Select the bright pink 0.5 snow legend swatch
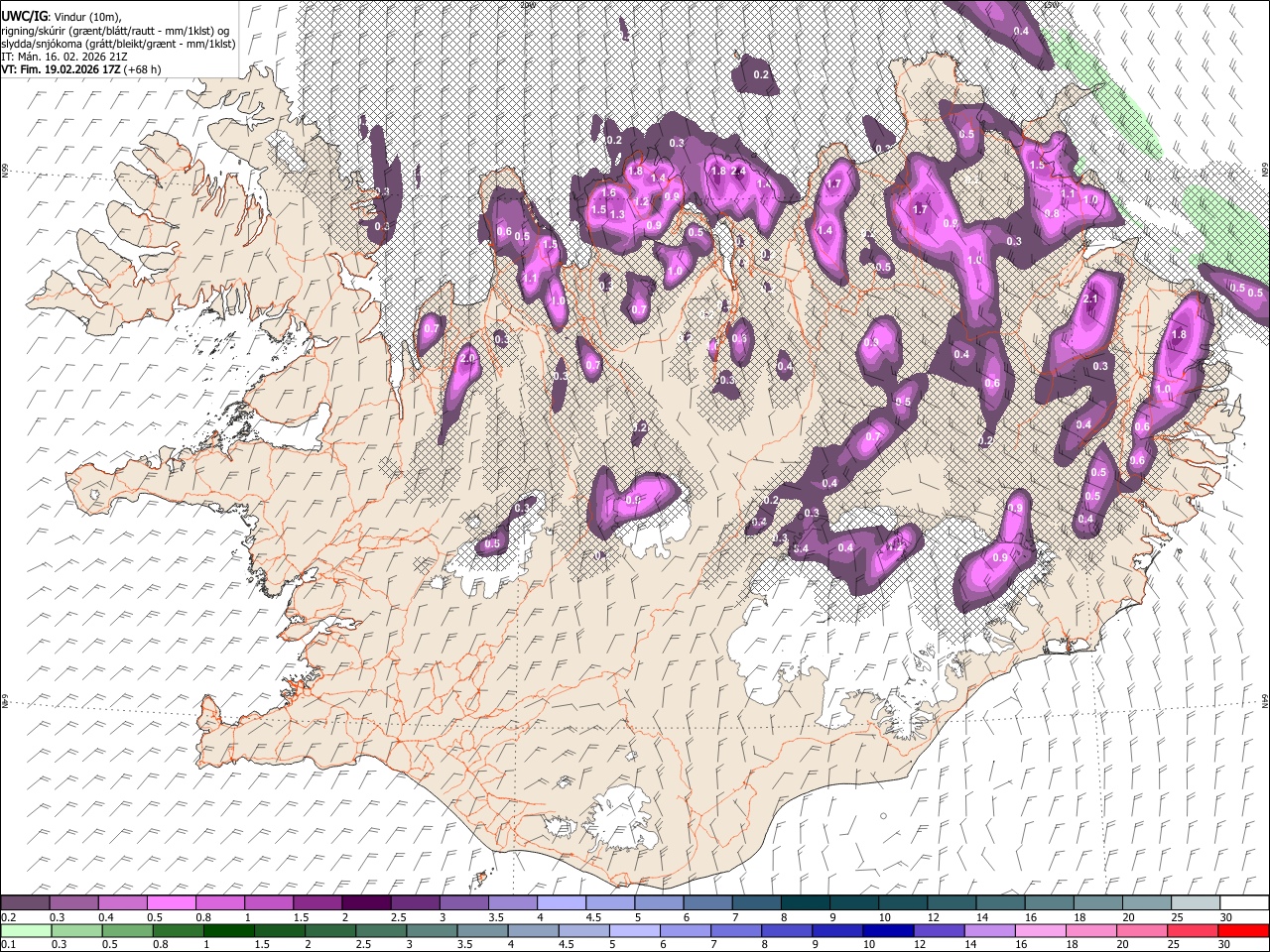 click(172, 902)
